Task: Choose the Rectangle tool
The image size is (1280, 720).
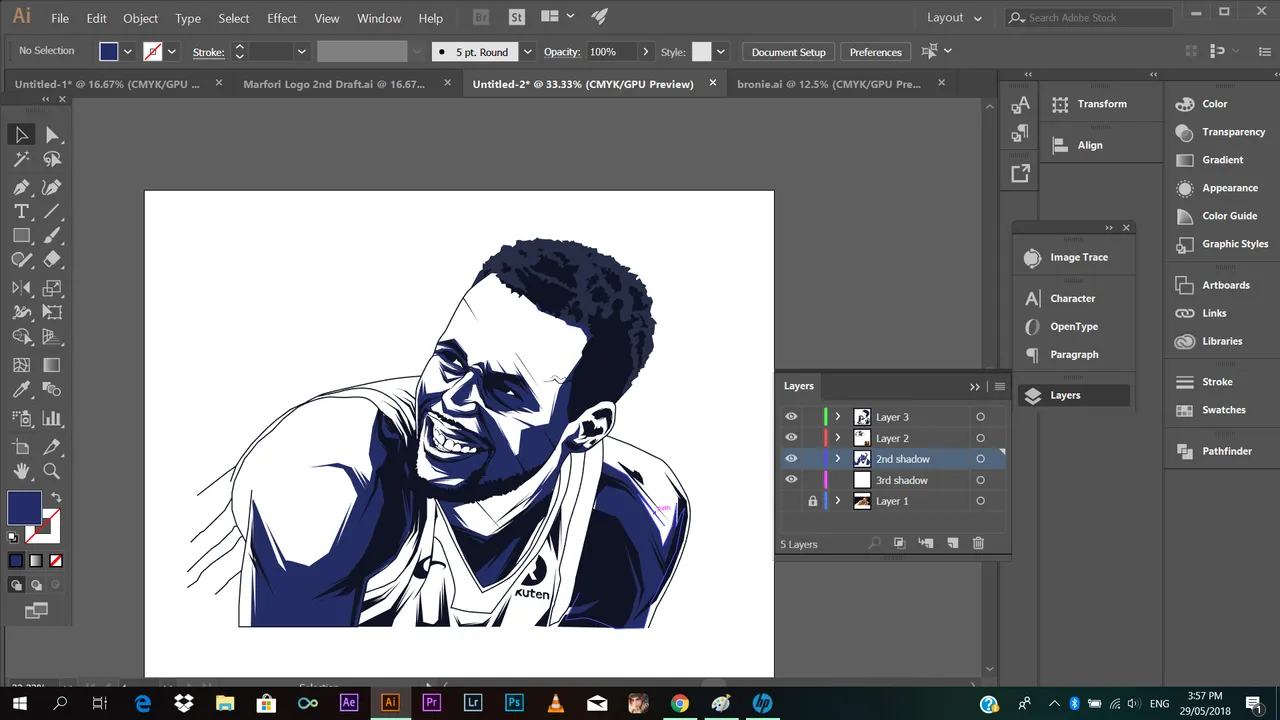Action: pyautogui.click(x=21, y=236)
